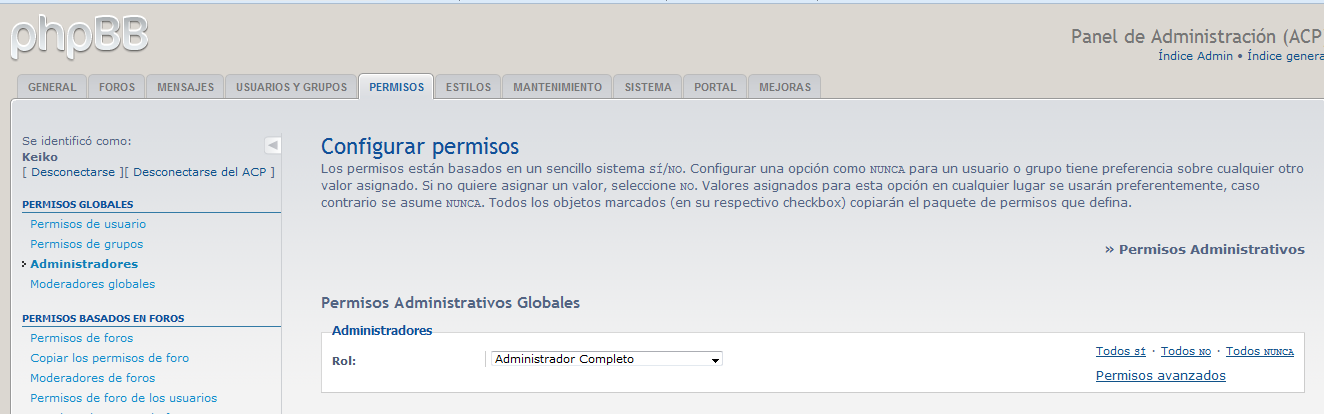Click Permisos Administrativos Globales heading
Image resolution: width=1324 pixels, height=414 pixels.
click(x=450, y=302)
